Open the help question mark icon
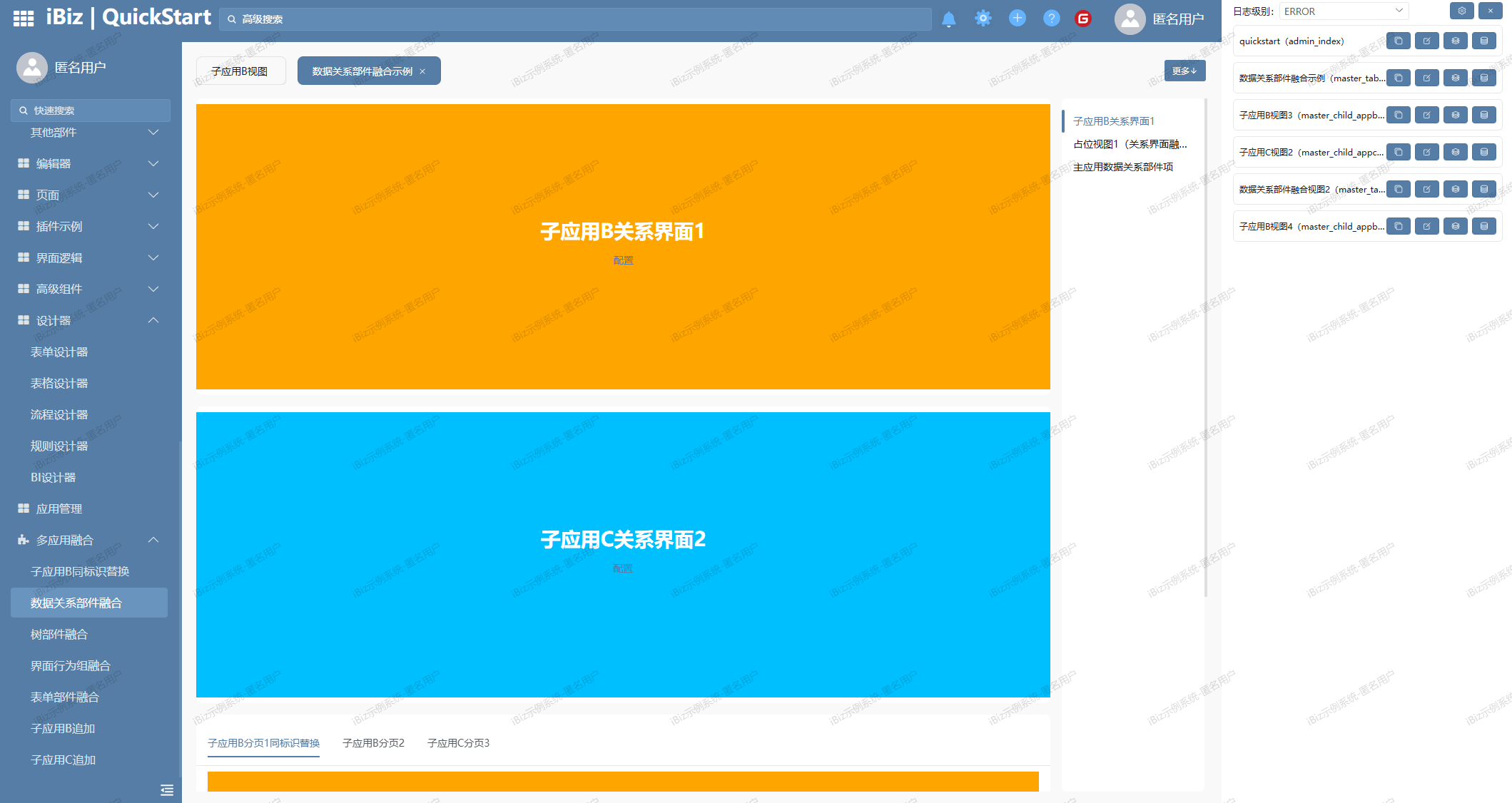This screenshot has height=803, width=1512. click(1051, 19)
